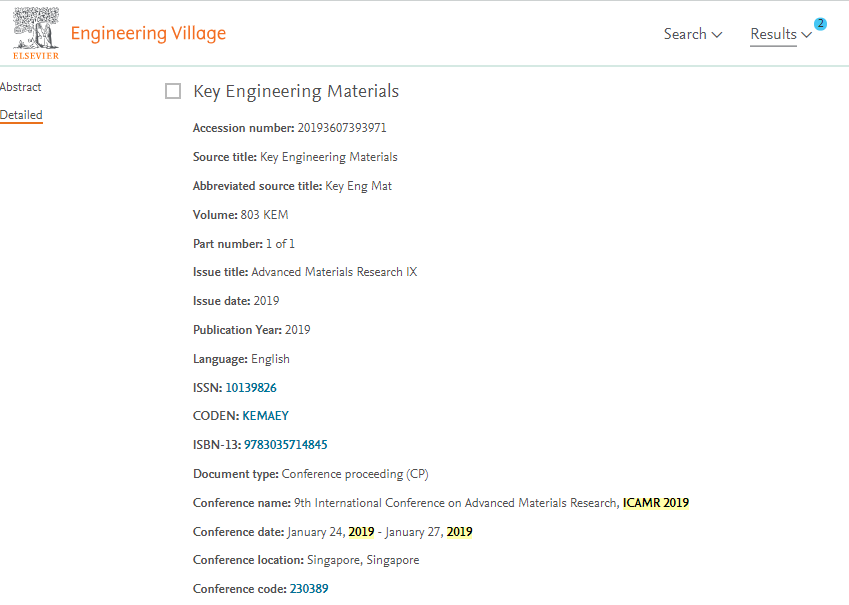Open CODEN KEMAEY link
Viewport: 849px width, 605px height.
point(265,416)
